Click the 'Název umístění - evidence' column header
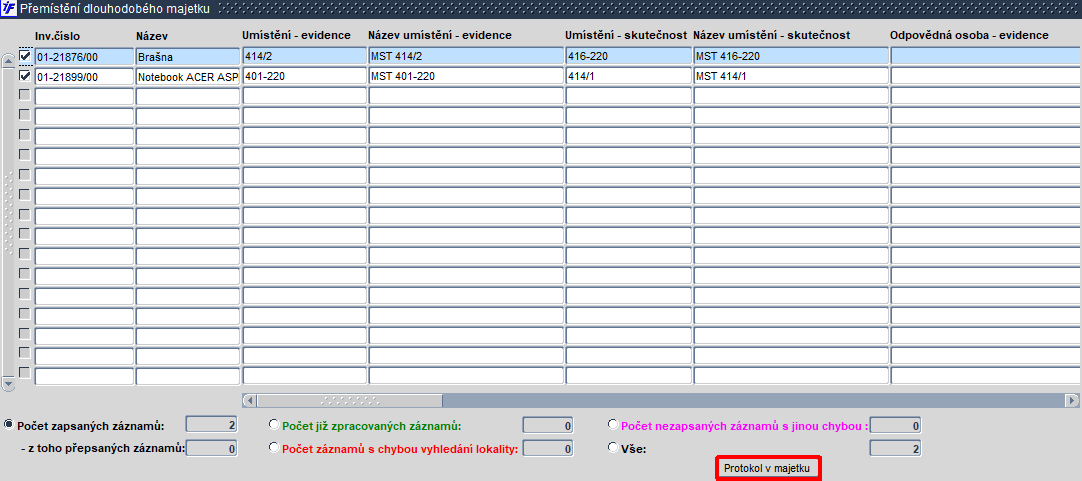The image size is (1082, 481). tap(440, 35)
